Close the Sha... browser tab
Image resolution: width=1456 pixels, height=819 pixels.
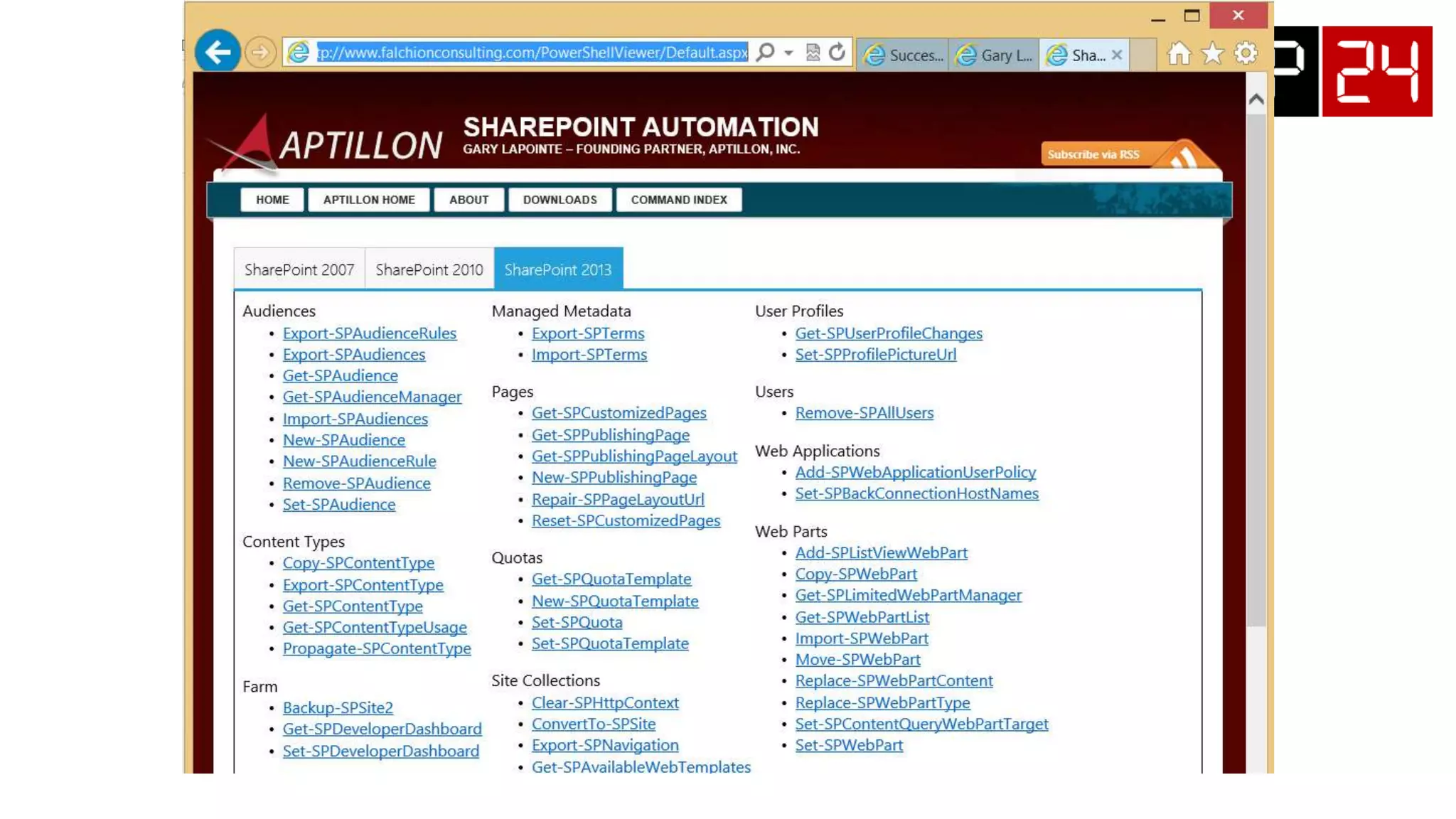coord(1117,55)
